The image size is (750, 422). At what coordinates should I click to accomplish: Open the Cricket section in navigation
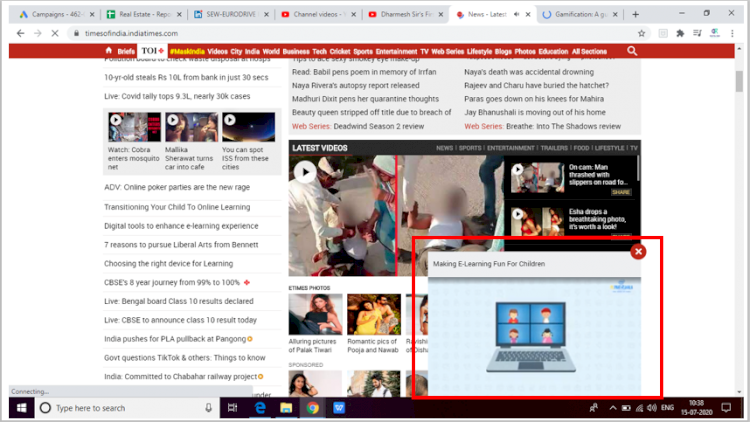click(x=340, y=51)
